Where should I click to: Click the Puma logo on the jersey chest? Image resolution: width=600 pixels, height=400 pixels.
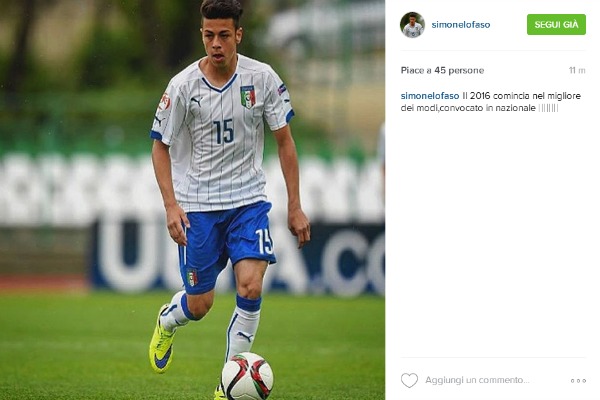[196, 101]
